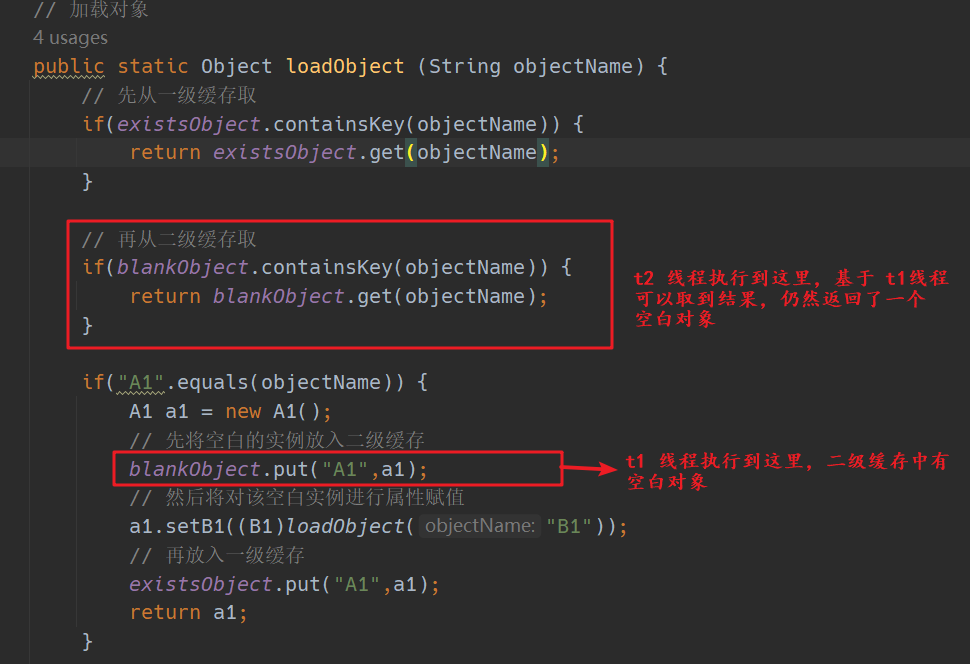Click the comment "// 先从一级缓存取"

(x=169, y=95)
